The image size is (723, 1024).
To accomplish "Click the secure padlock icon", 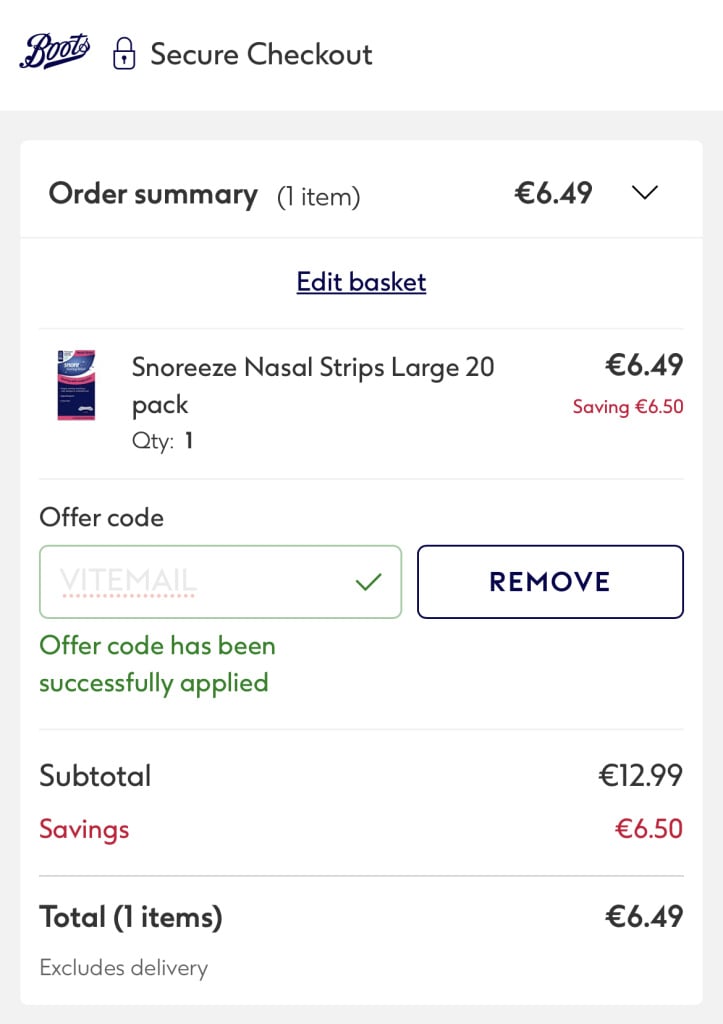I will click(123, 53).
